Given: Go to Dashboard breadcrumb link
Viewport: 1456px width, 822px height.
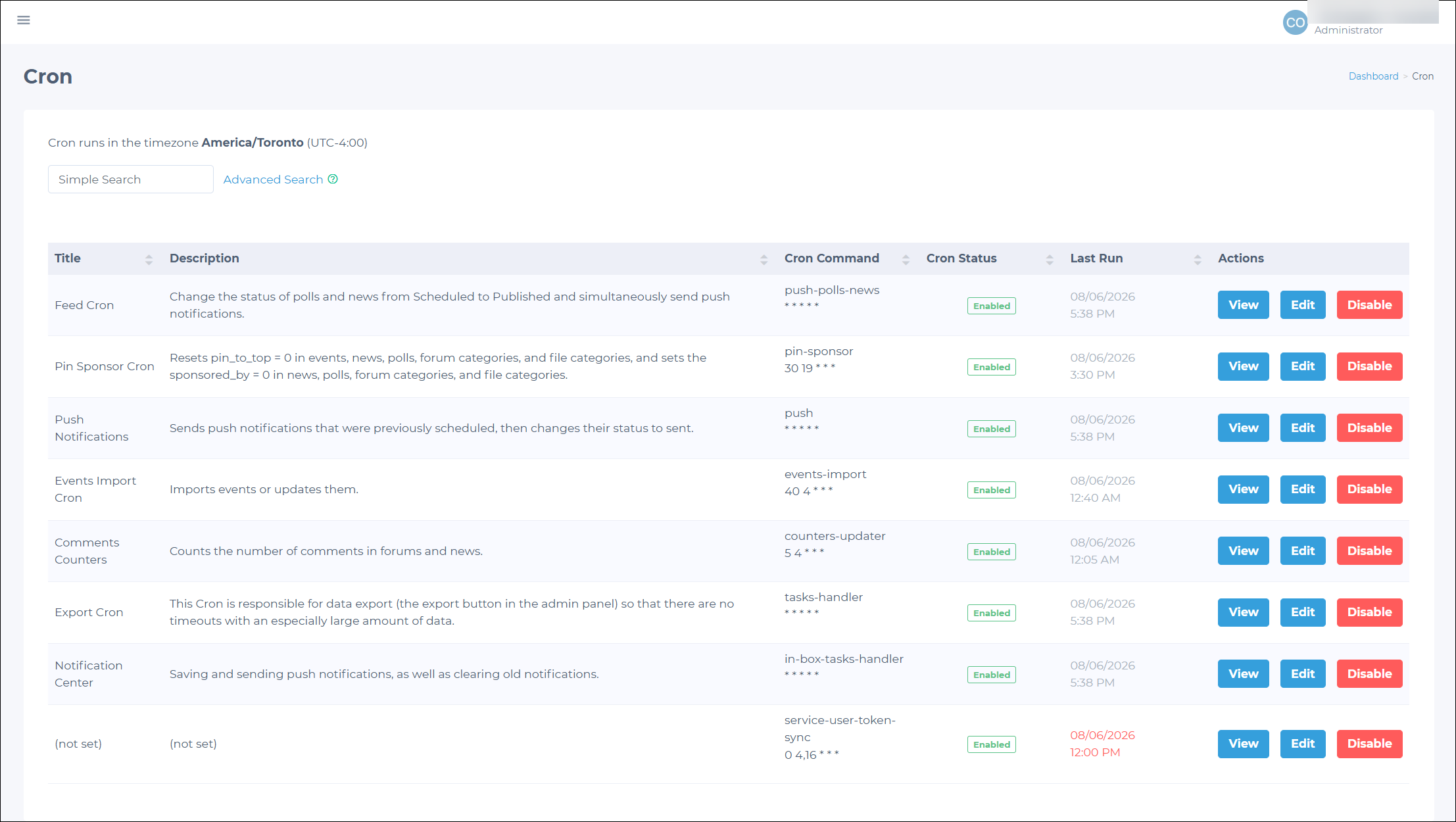Looking at the screenshot, I should (1373, 76).
